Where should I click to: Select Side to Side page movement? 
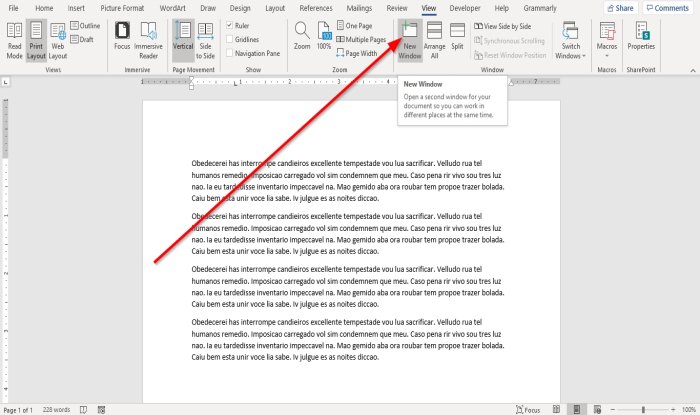coord(205,41)
